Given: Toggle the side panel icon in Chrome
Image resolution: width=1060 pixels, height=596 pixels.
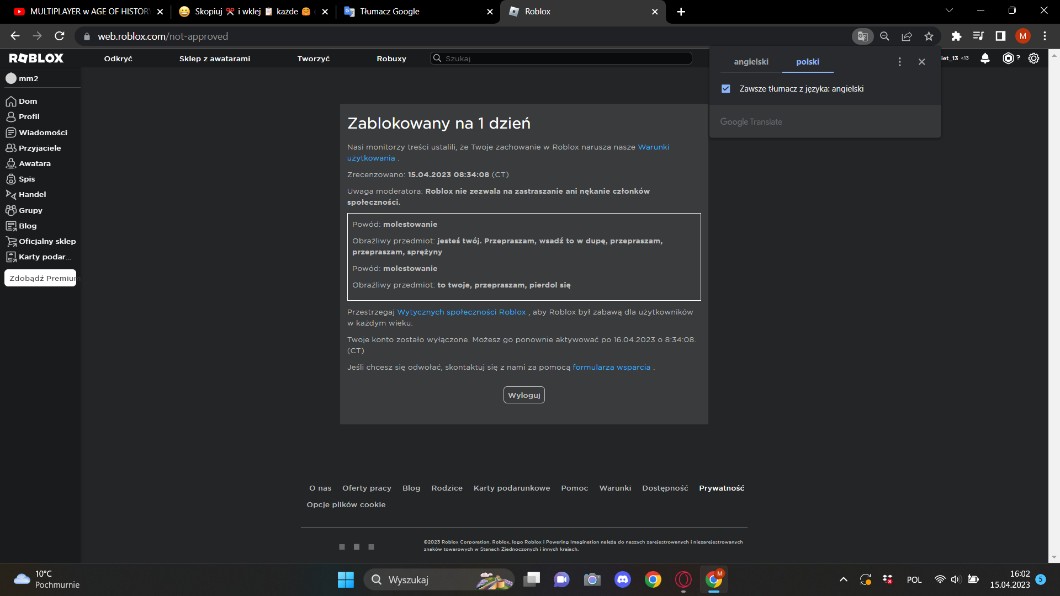Looking at the screenshot, I should click(1000, 36).
